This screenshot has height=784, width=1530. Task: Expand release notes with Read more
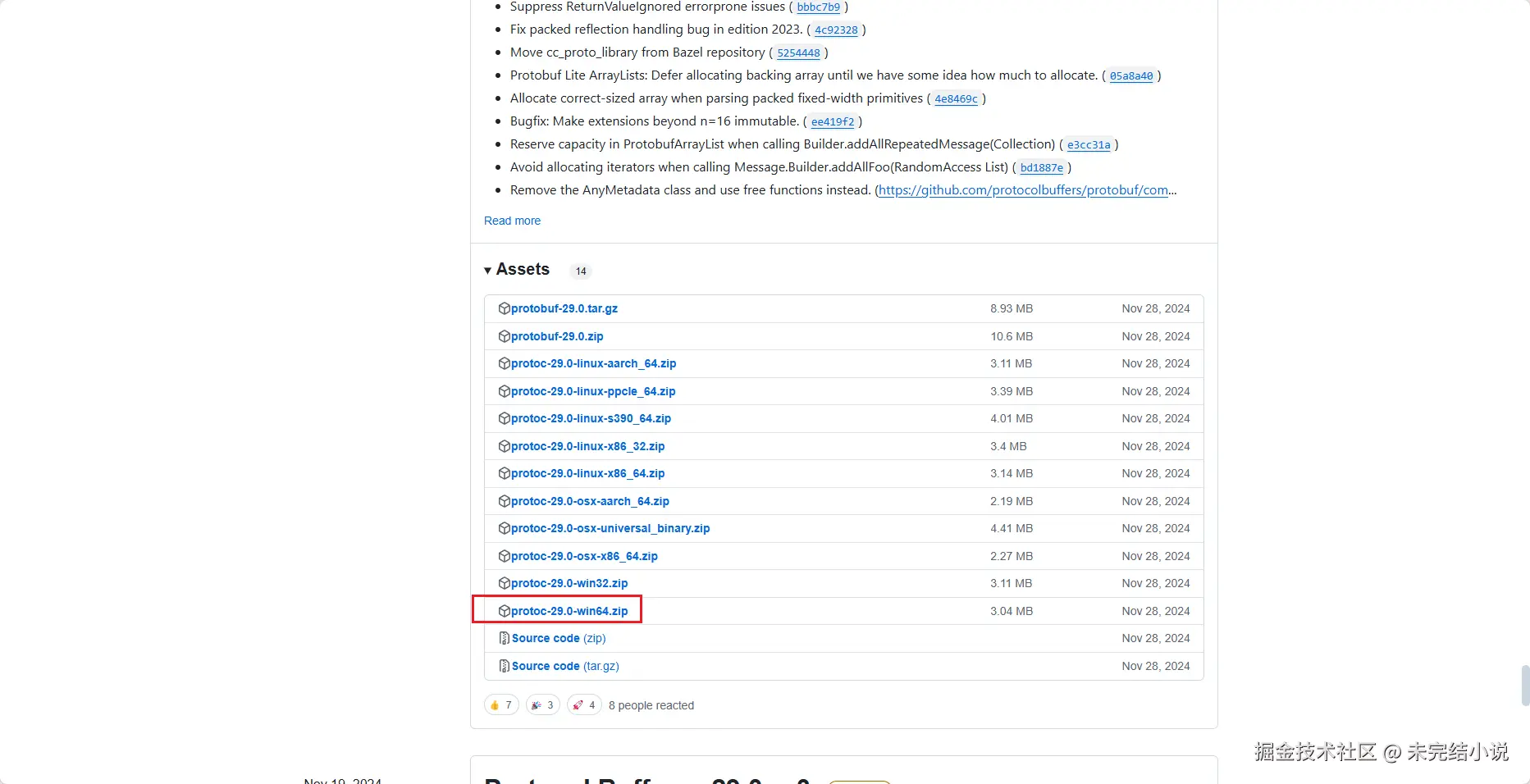pos(512,221)
